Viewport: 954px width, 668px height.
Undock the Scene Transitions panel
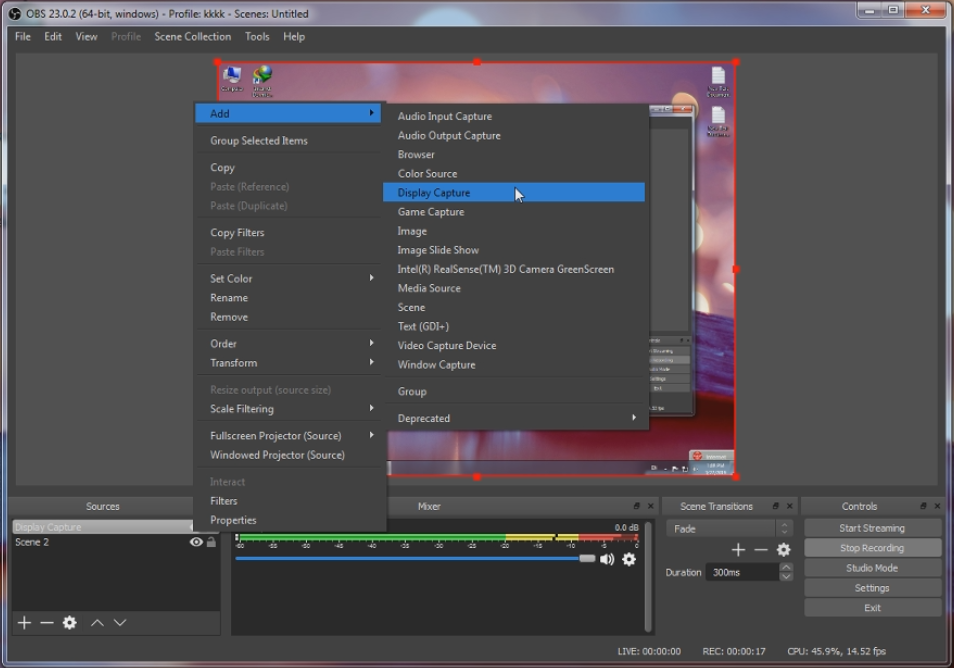[776, 506]
